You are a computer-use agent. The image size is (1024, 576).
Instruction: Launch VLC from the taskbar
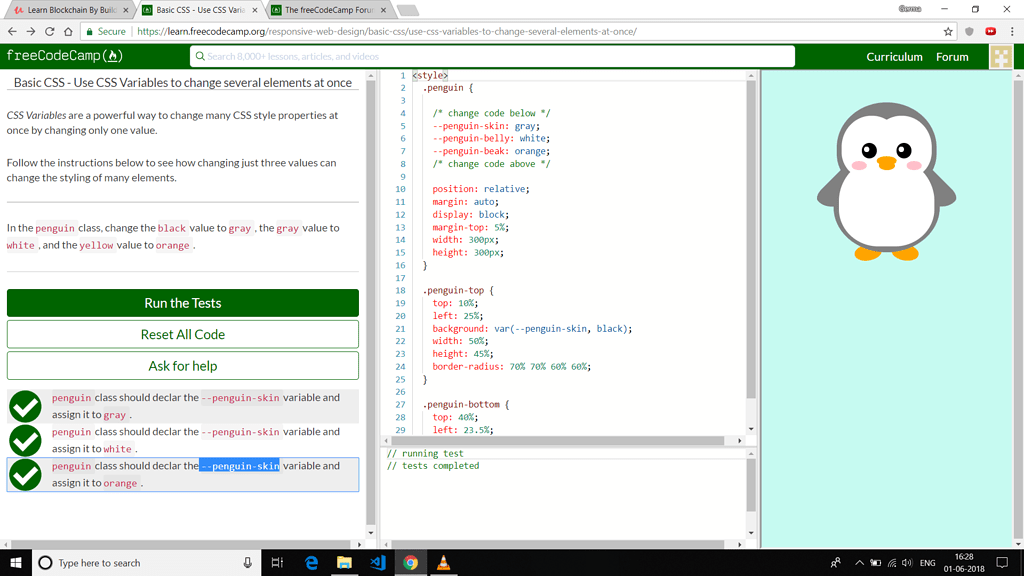(x=443, y=563)
